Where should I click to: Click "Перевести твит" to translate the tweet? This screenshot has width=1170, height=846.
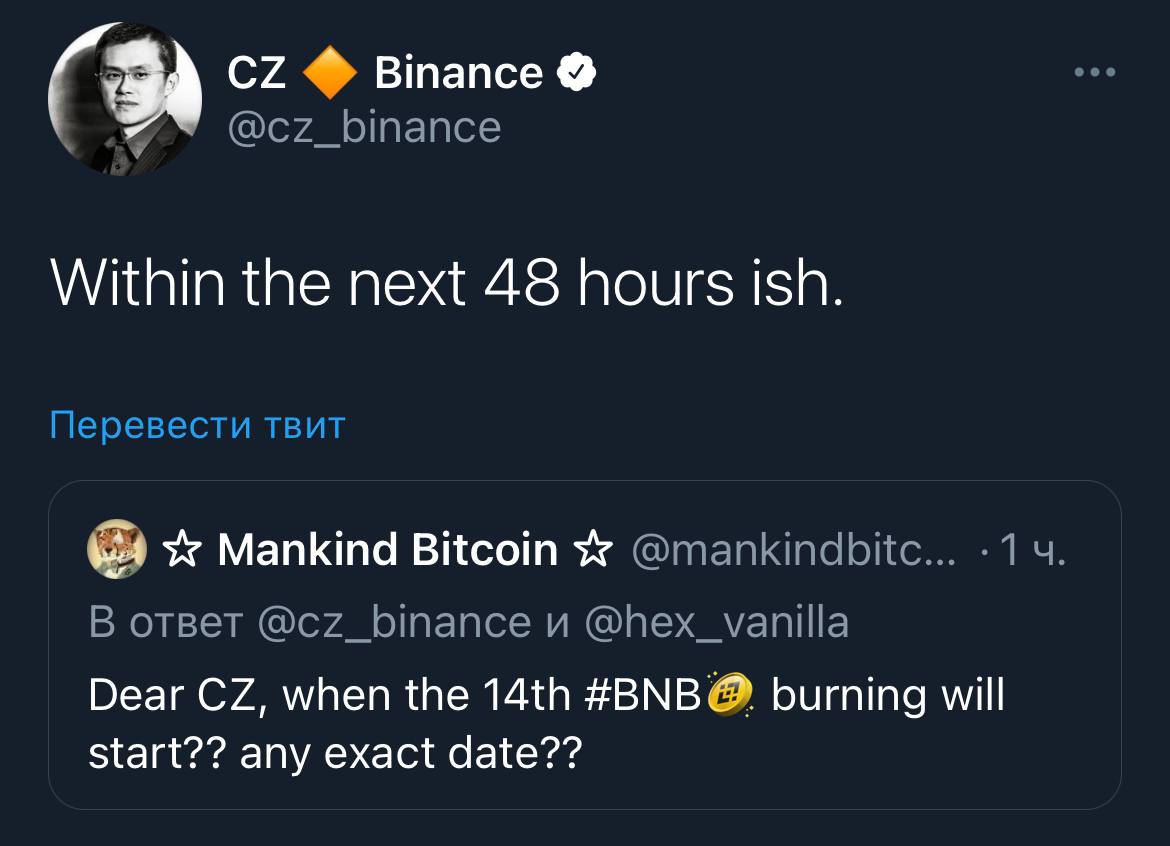click(x=197, y=425)
